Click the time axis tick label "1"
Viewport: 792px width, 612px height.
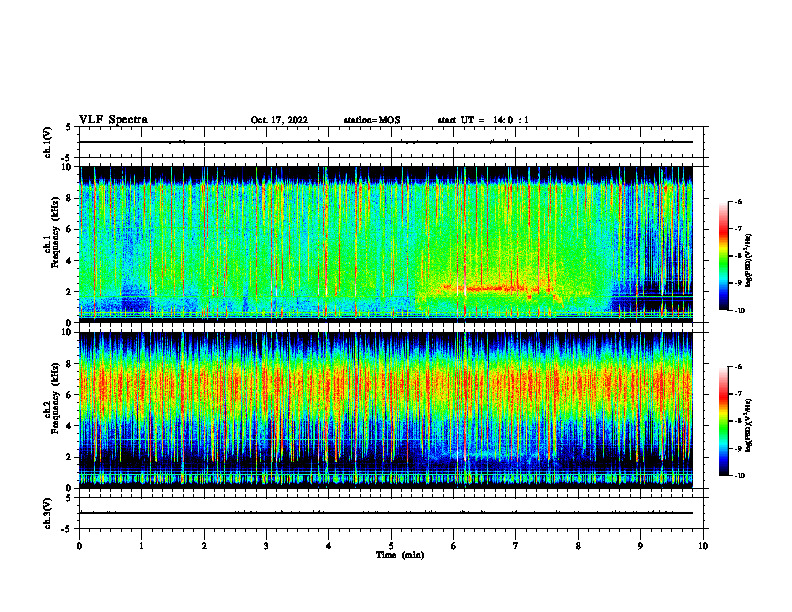point(141,546)
